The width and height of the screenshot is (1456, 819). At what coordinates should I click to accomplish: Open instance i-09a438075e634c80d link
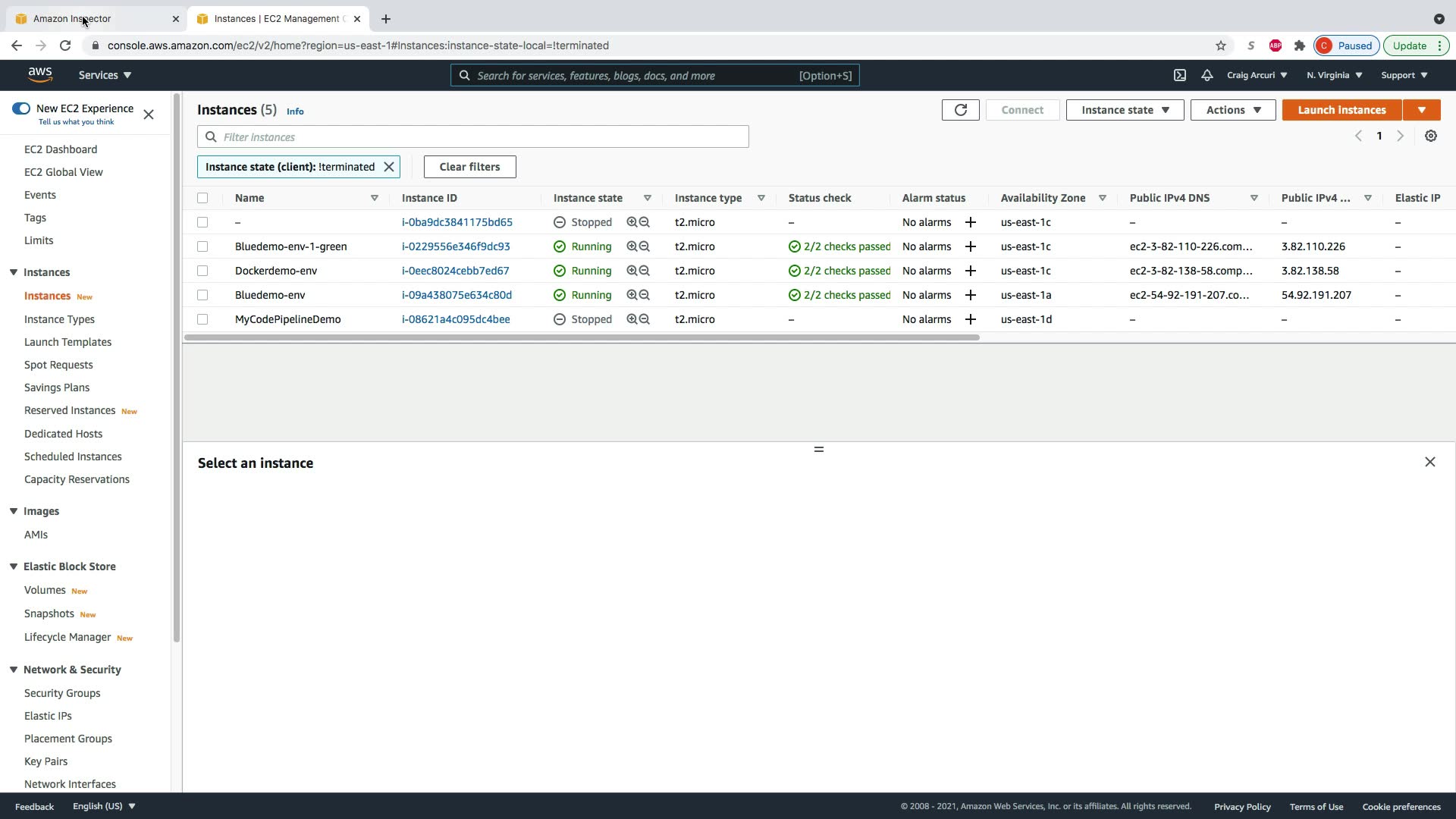(x=457, y=295)
